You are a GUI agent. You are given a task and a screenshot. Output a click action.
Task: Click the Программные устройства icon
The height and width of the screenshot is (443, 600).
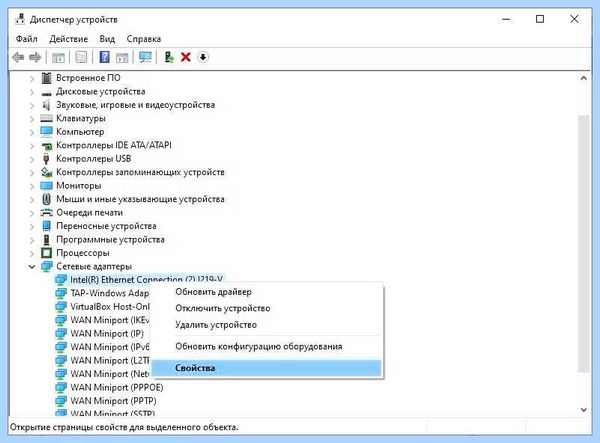point(46,239)
